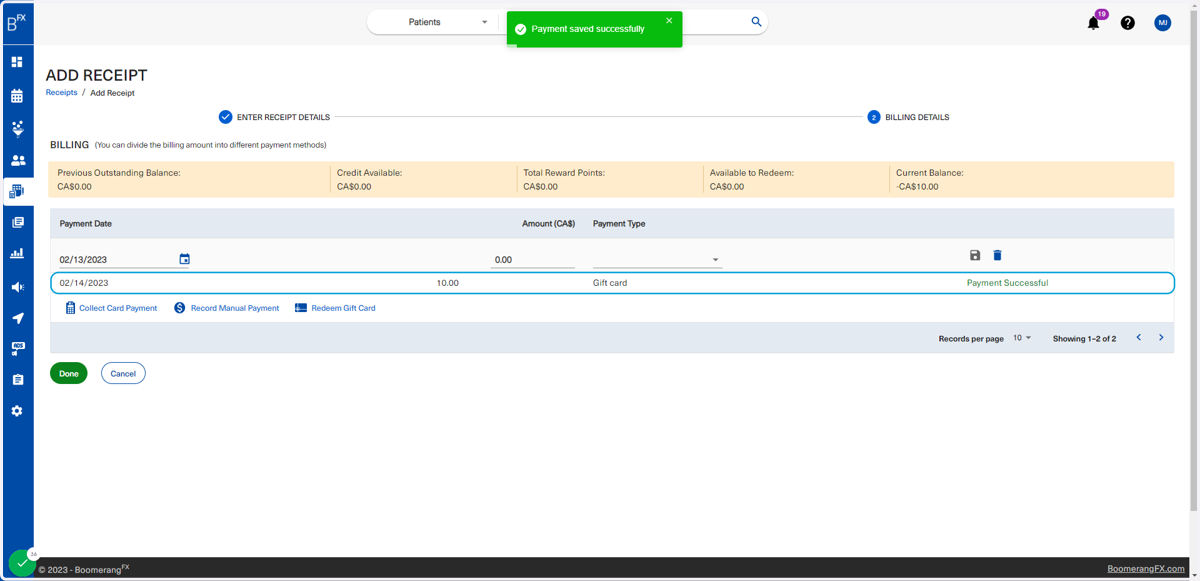
Task: Open the help question mark icon
Action: (x=1128, y=23)
